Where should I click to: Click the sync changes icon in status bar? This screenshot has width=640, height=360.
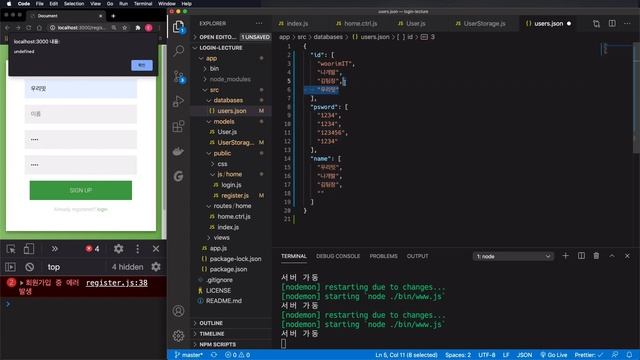(214, 355)
